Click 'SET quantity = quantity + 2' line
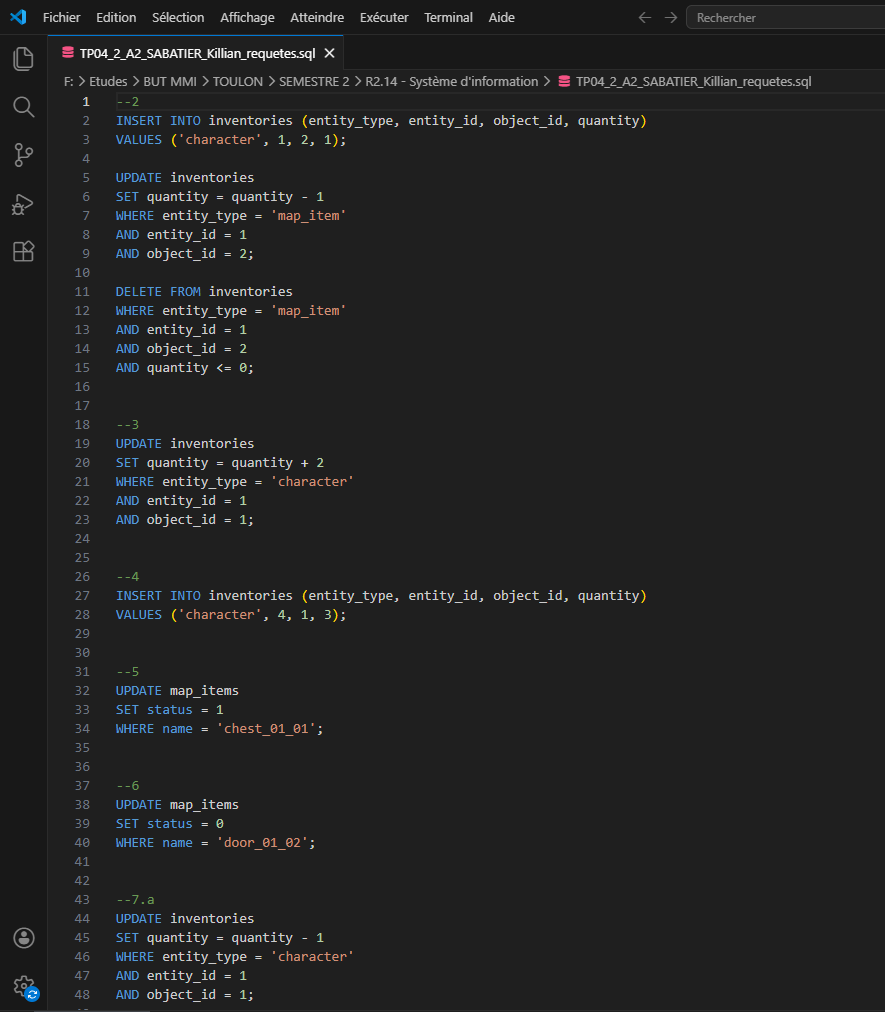Viewport: 885px width, 1012px height. pyautogui.click(x=219, y=463)
